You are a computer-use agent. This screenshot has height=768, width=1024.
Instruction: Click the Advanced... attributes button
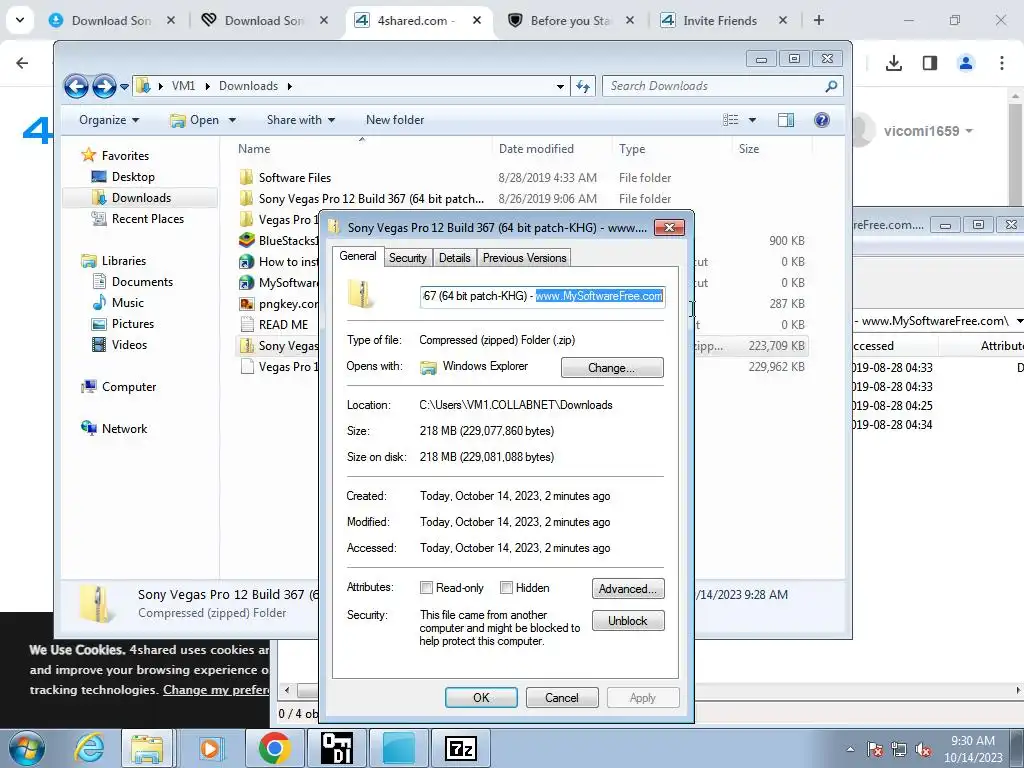(628, 589)
